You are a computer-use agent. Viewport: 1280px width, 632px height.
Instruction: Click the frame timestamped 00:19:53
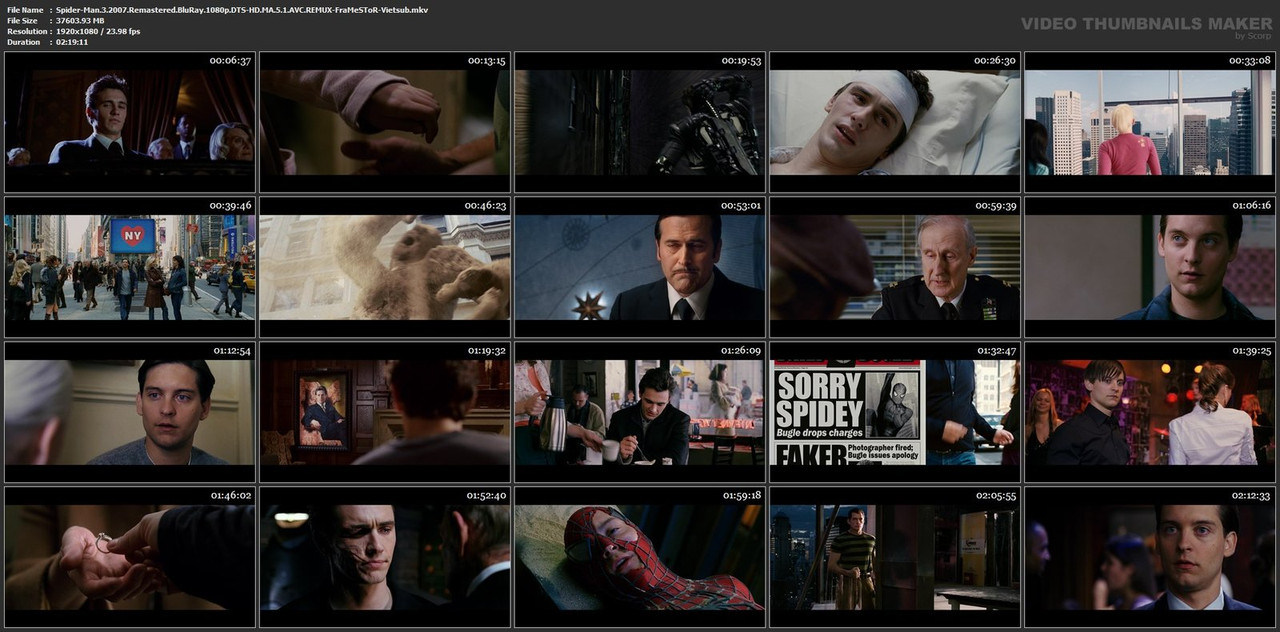tap(640, 122)
